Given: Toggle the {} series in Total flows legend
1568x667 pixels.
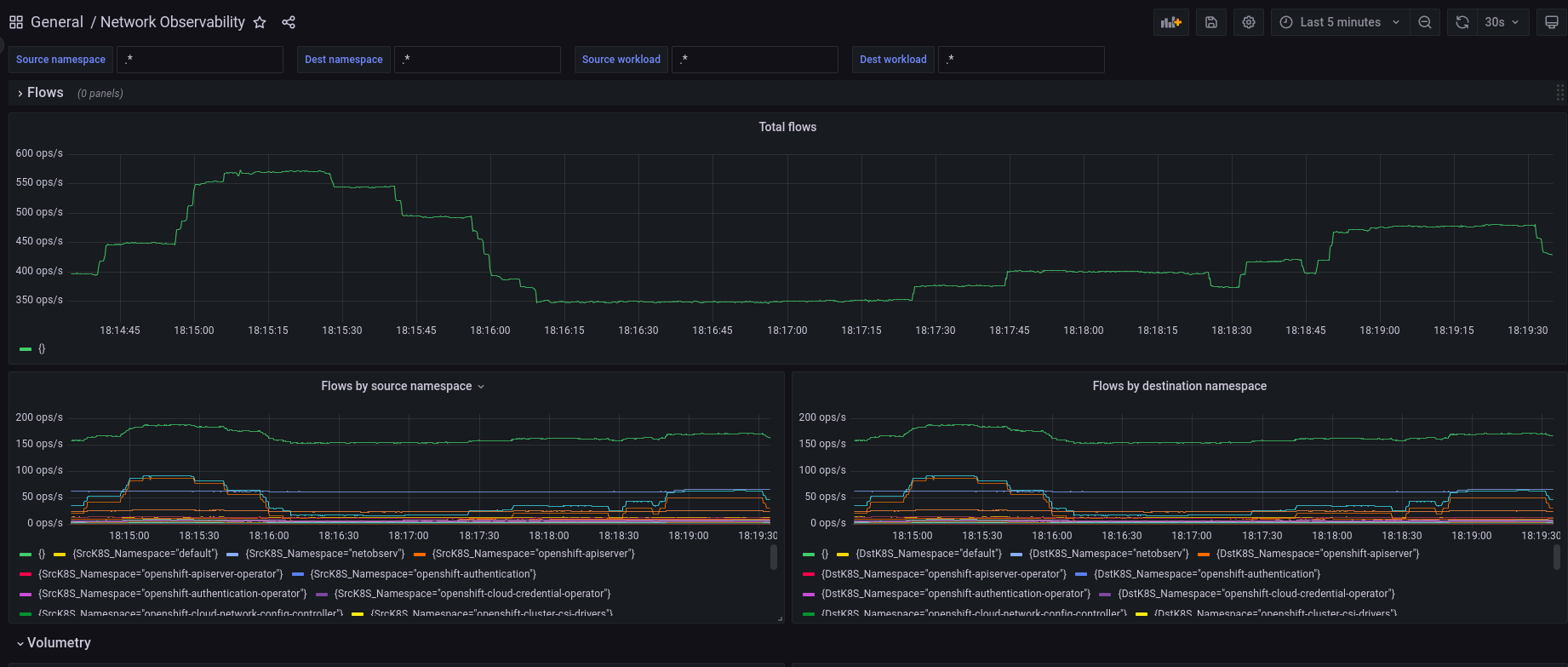Looking at the screenshot, I should click(x=41, y=348).
